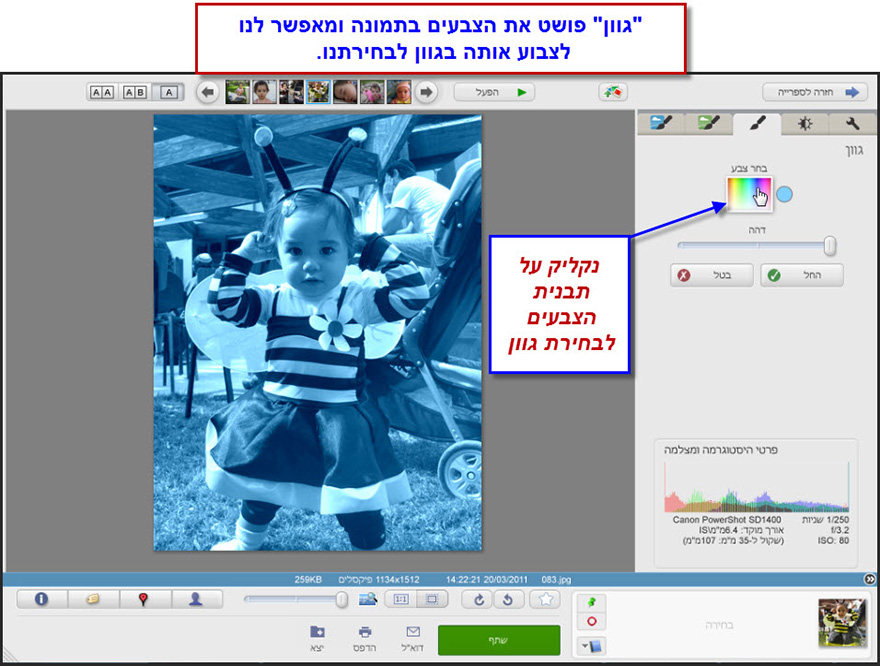Star this photo as a favorite
This screenshot has width=880, height=666.
coord(544,599)
